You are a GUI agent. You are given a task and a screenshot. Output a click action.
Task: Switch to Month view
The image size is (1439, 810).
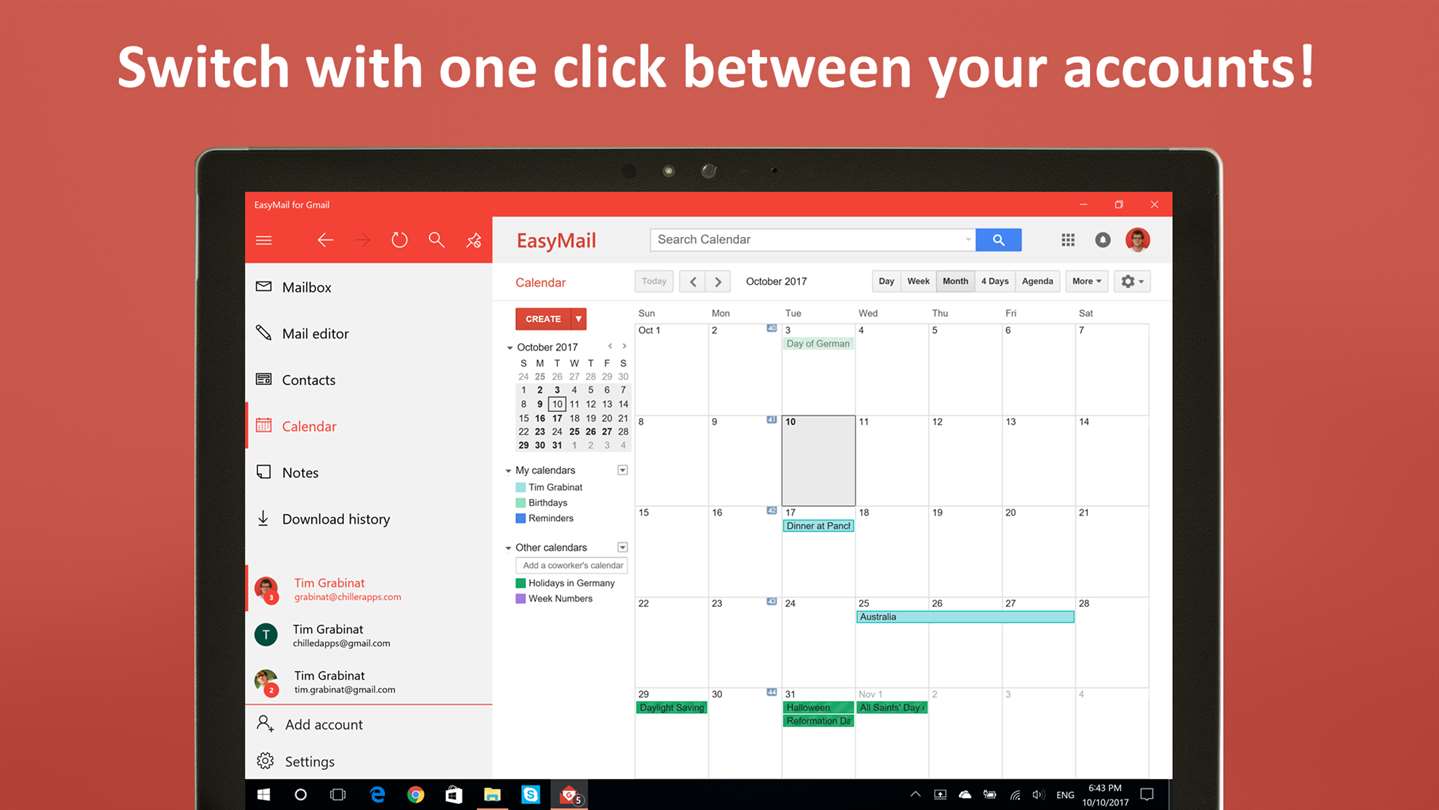coord(955,281)
